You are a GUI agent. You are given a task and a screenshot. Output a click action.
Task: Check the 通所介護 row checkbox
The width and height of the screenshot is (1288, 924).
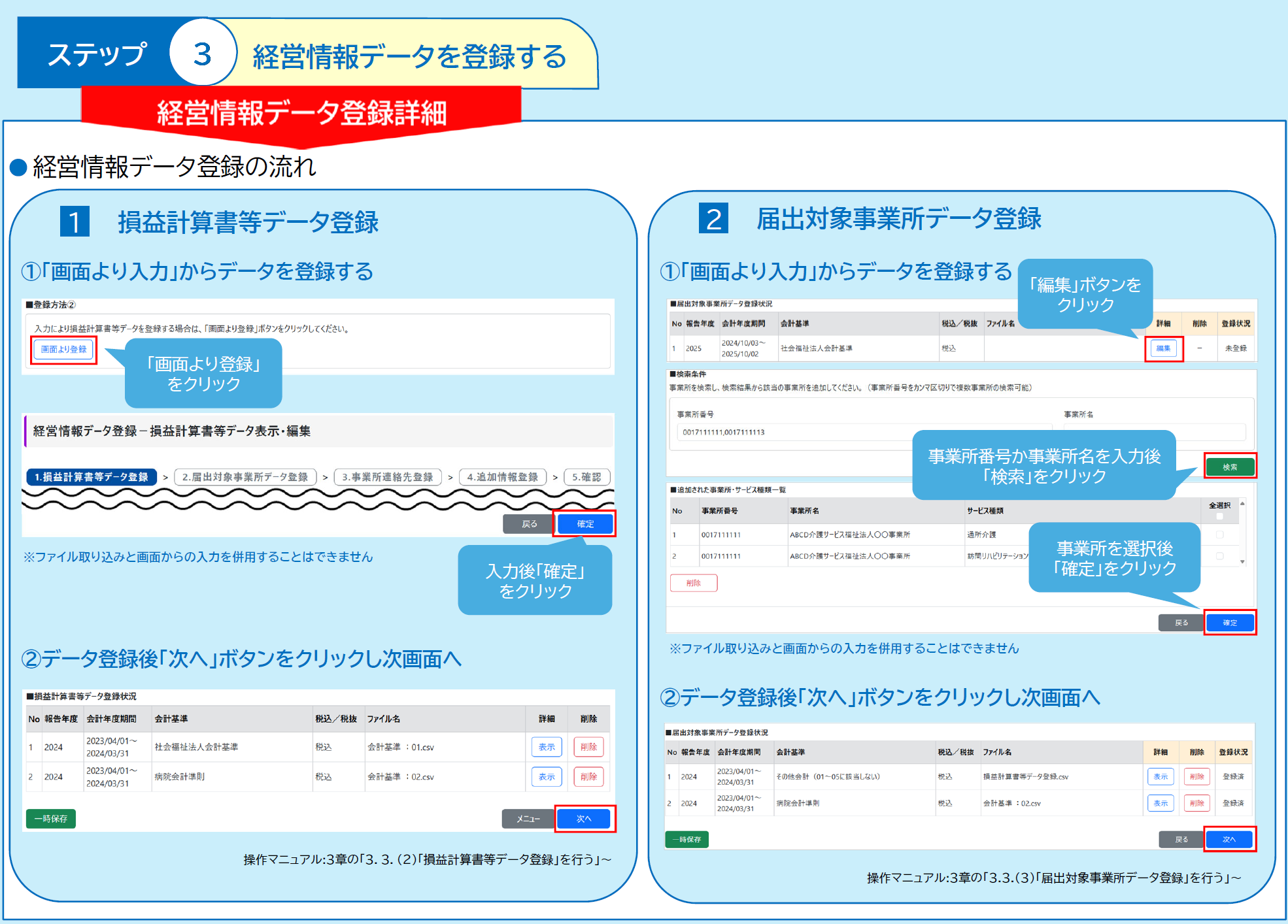point(1219,535)
